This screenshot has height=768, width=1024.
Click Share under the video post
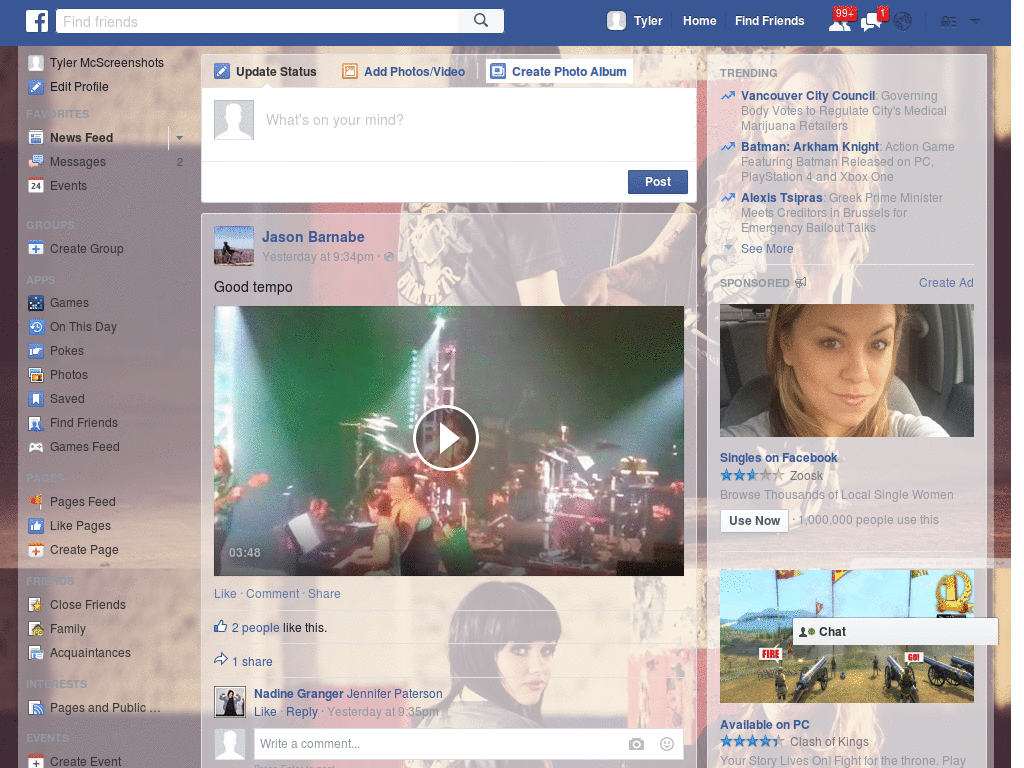click(x=324, y=594)
